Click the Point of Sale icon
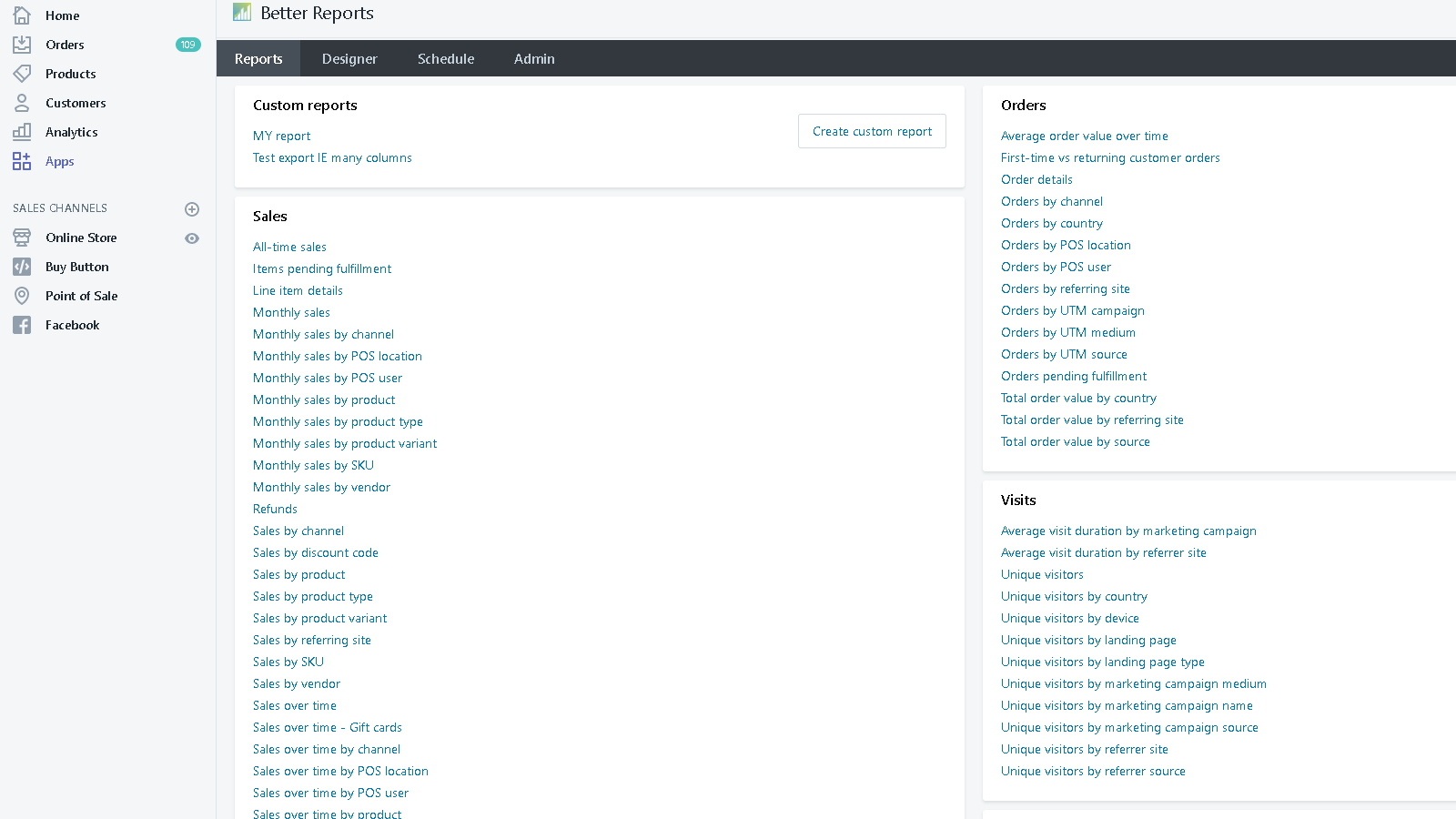Screen dimensions: 1456x819 coord(22,295)
